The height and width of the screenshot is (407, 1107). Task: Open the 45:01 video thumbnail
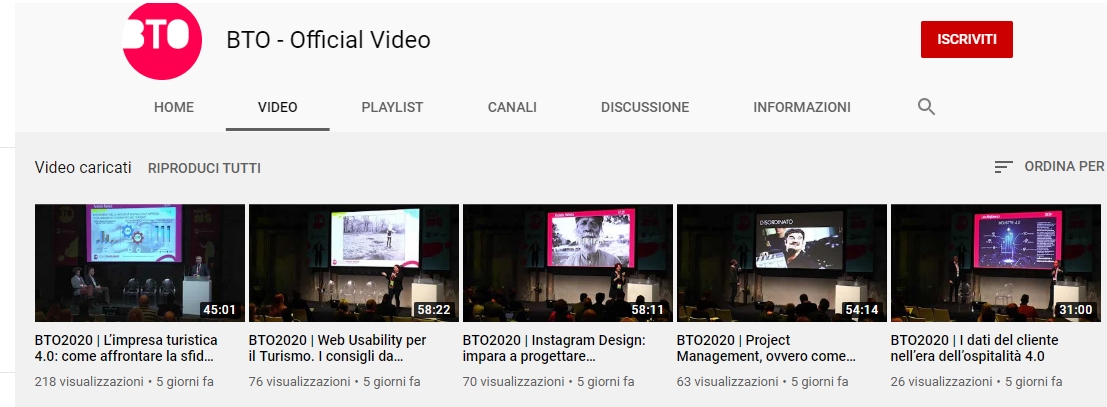[140, 263]
